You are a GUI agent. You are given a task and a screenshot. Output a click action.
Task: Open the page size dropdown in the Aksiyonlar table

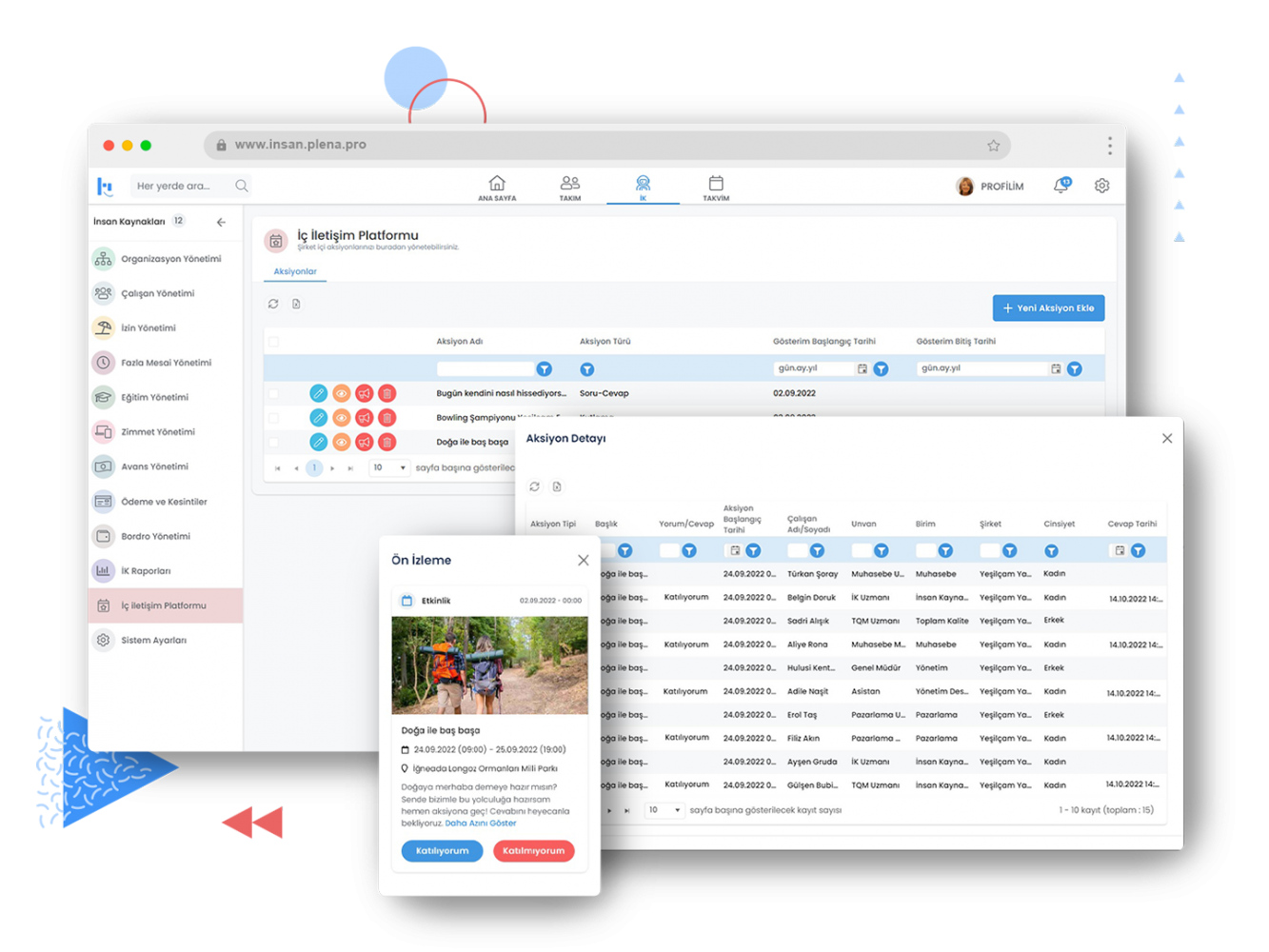pos(389,467)
